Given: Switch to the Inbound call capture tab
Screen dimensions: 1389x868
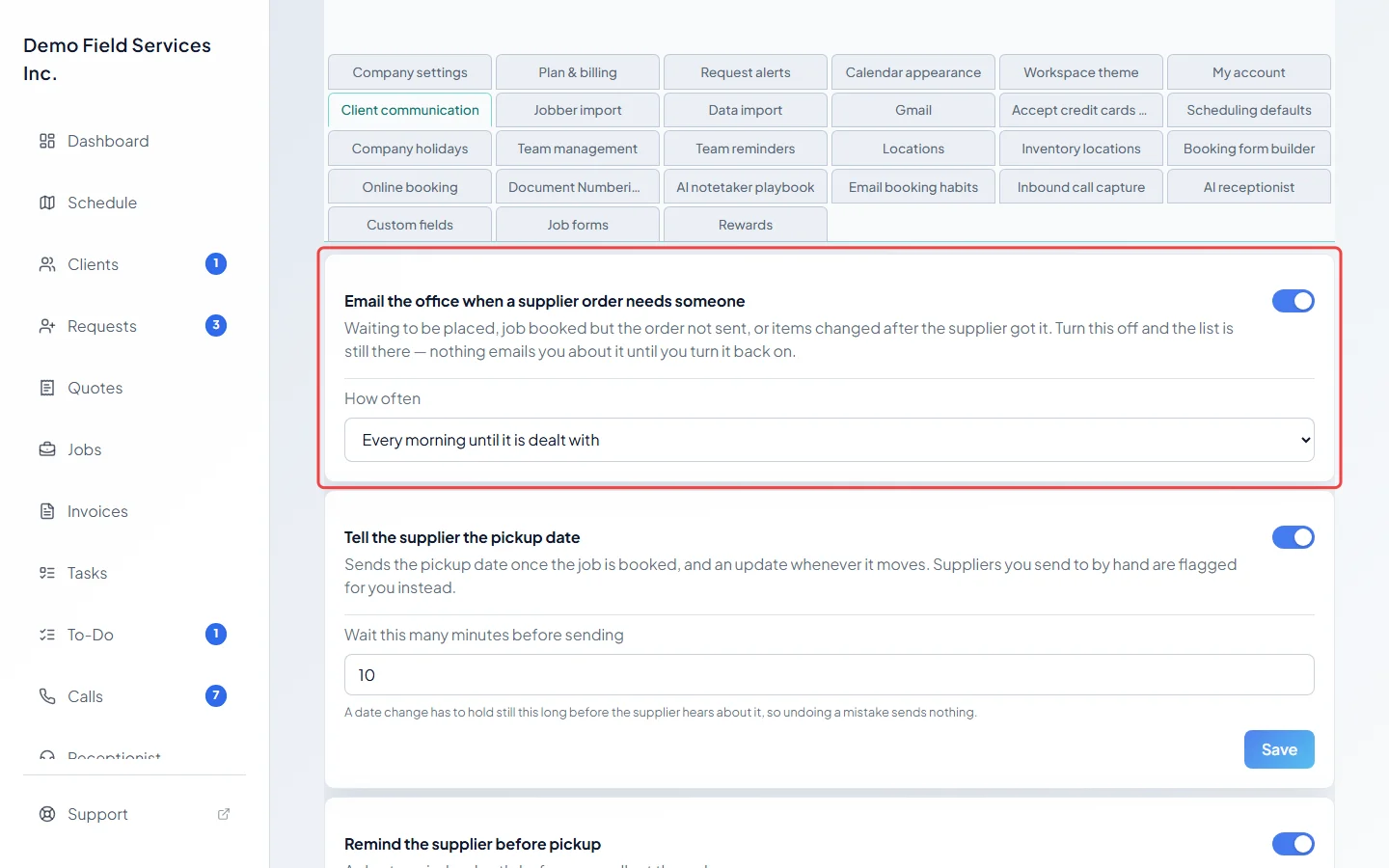Looking at the screenshot, I should [1081, 187].
